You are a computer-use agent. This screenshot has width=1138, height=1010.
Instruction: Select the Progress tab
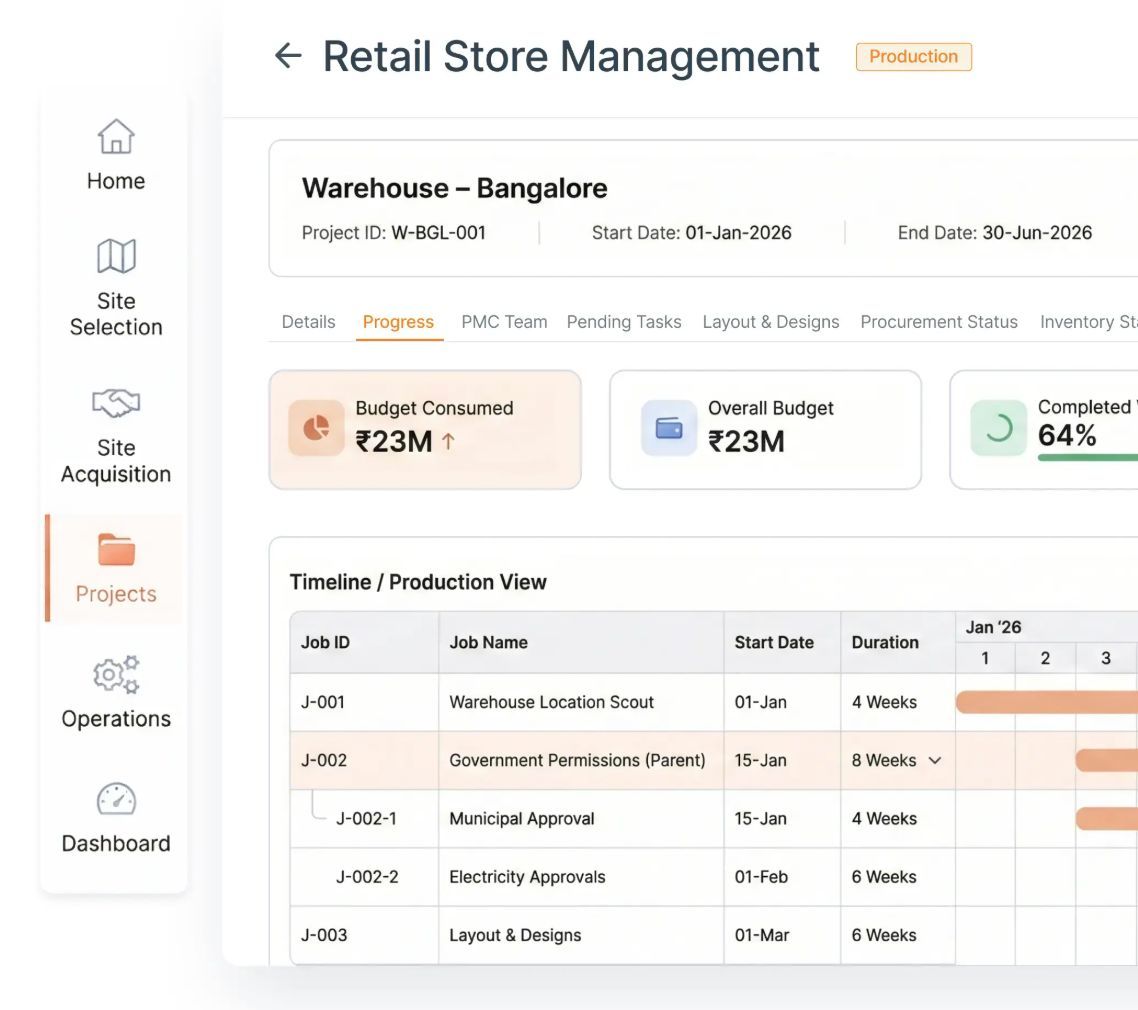click(x=398, y=321)
